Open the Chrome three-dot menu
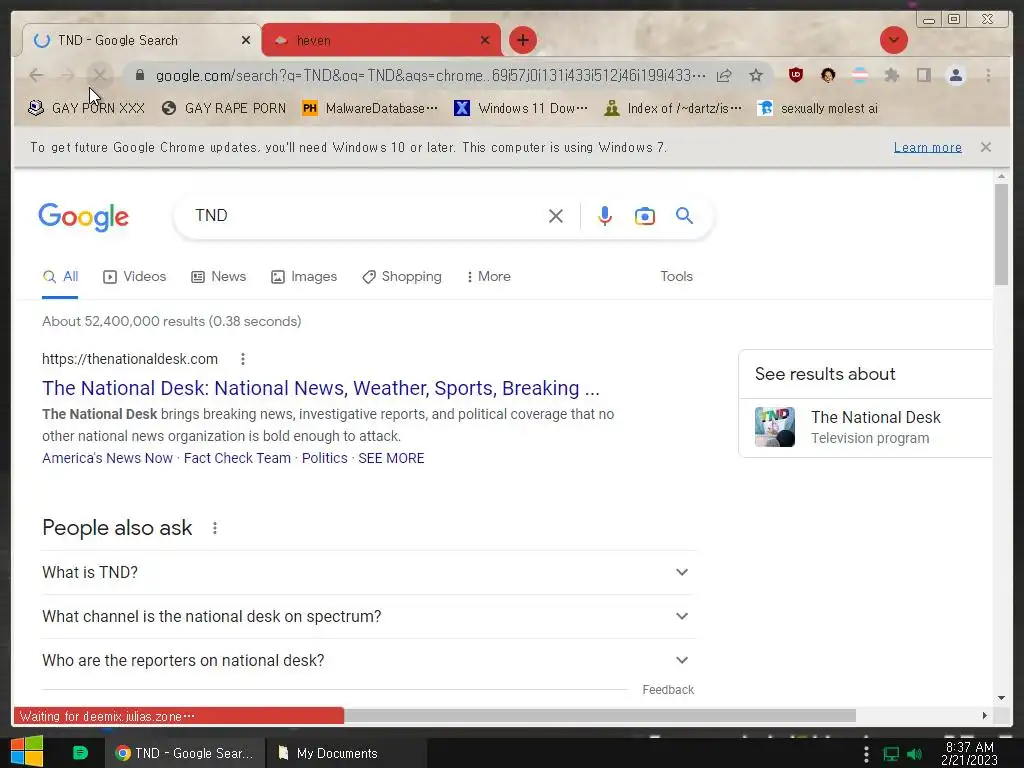The width and height of the screenshot is (1024, 768). tap(988, 75)
